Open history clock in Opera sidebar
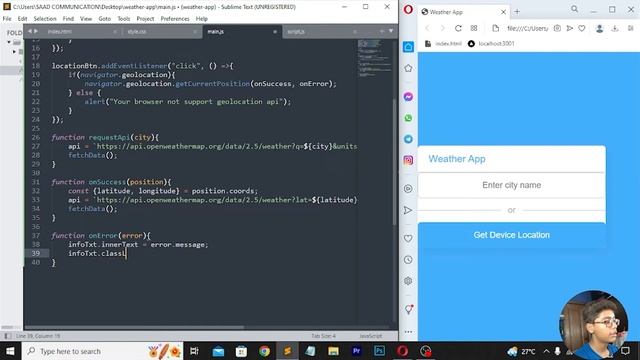 [x=408, y=260]
